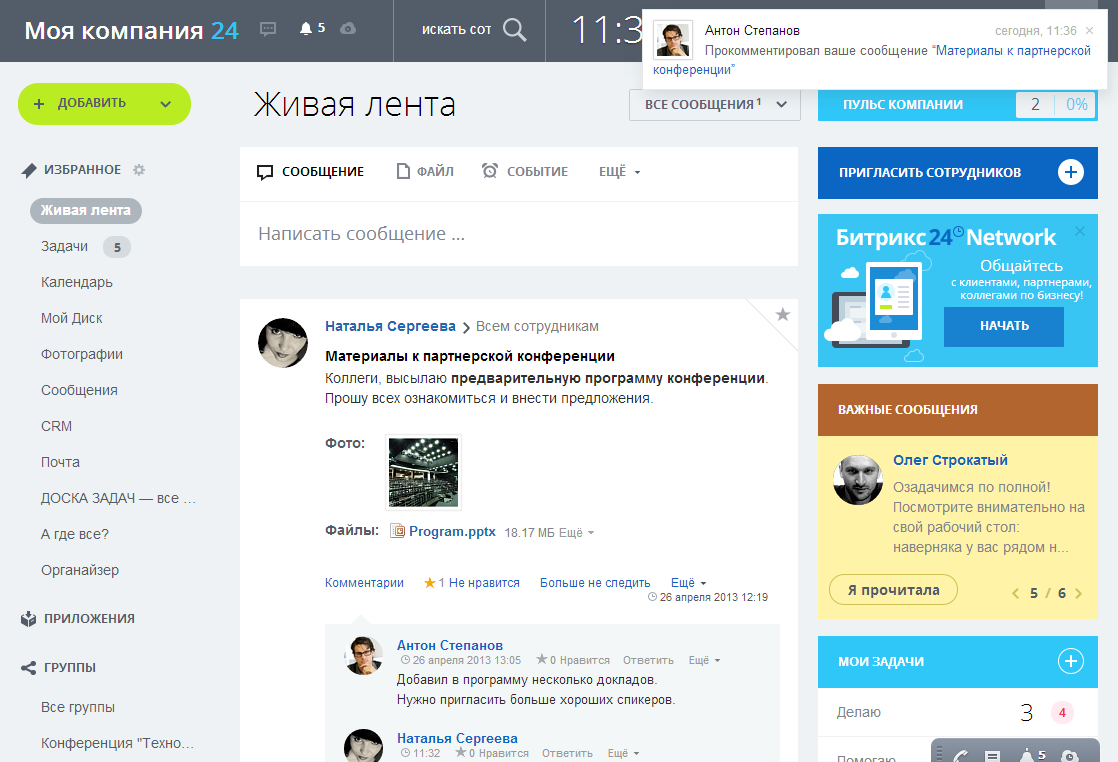Click Ответить on Антон Степанов's comment
Viewport: 1118px width, 762px height.
[x=648, y=660]
